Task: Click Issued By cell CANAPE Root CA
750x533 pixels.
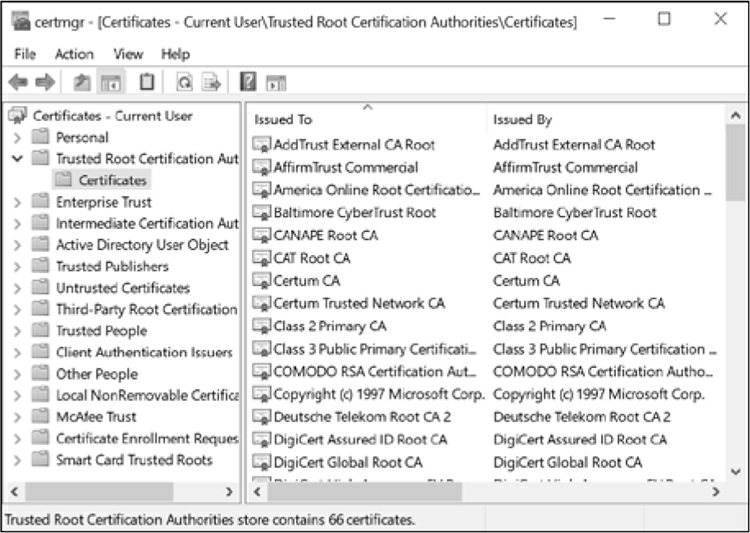Action: [x=546, y=235]
